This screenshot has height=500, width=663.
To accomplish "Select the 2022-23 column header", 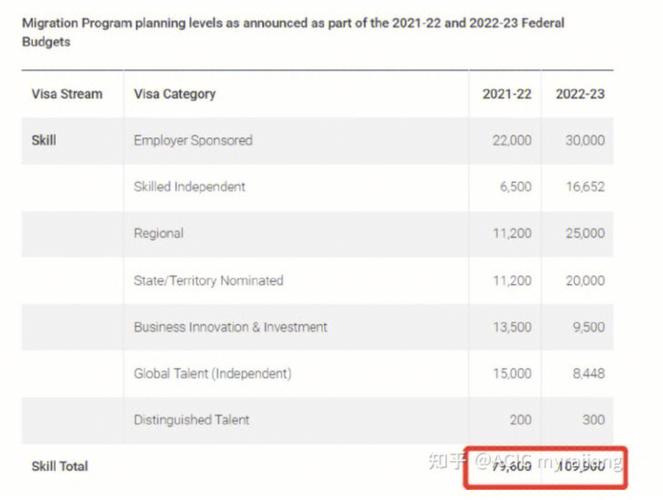I will [x=580, y=94].
